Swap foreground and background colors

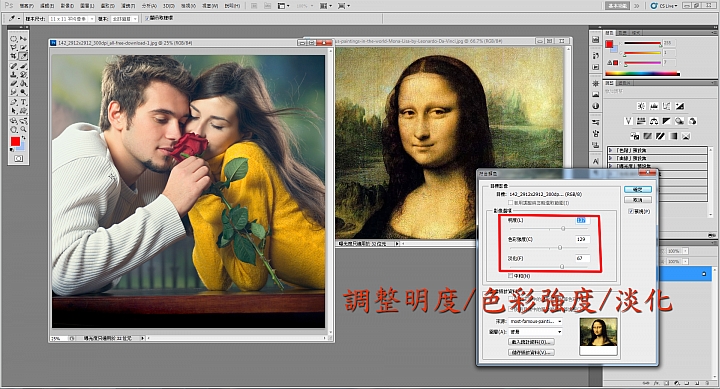[24, 137]
